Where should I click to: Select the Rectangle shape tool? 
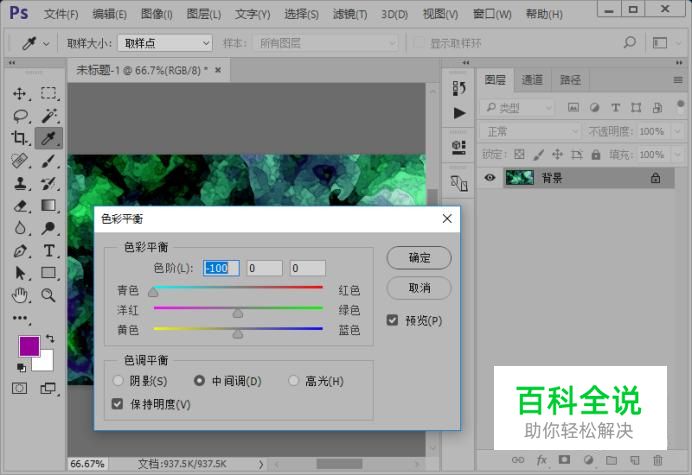(49, 273)
